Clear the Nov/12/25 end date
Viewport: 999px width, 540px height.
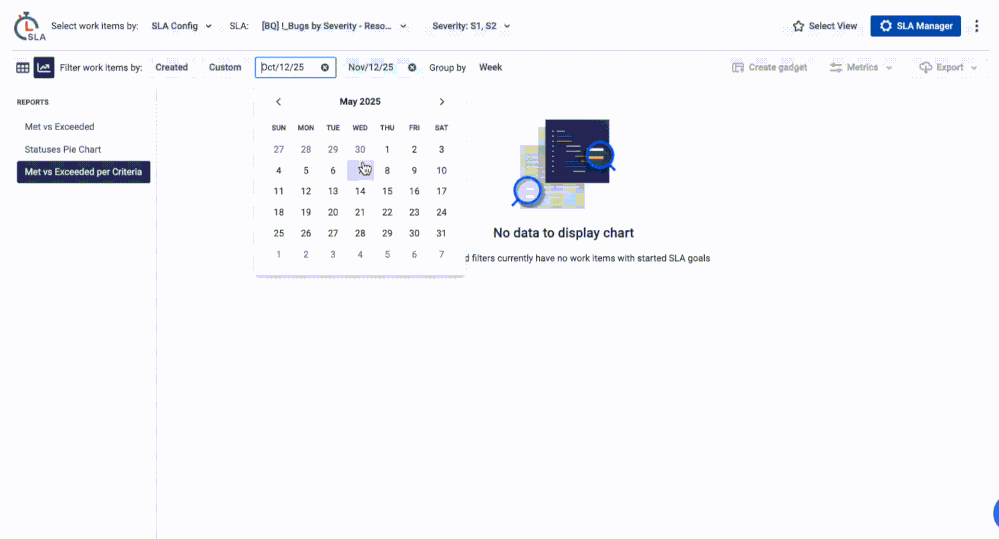[412, 68]
